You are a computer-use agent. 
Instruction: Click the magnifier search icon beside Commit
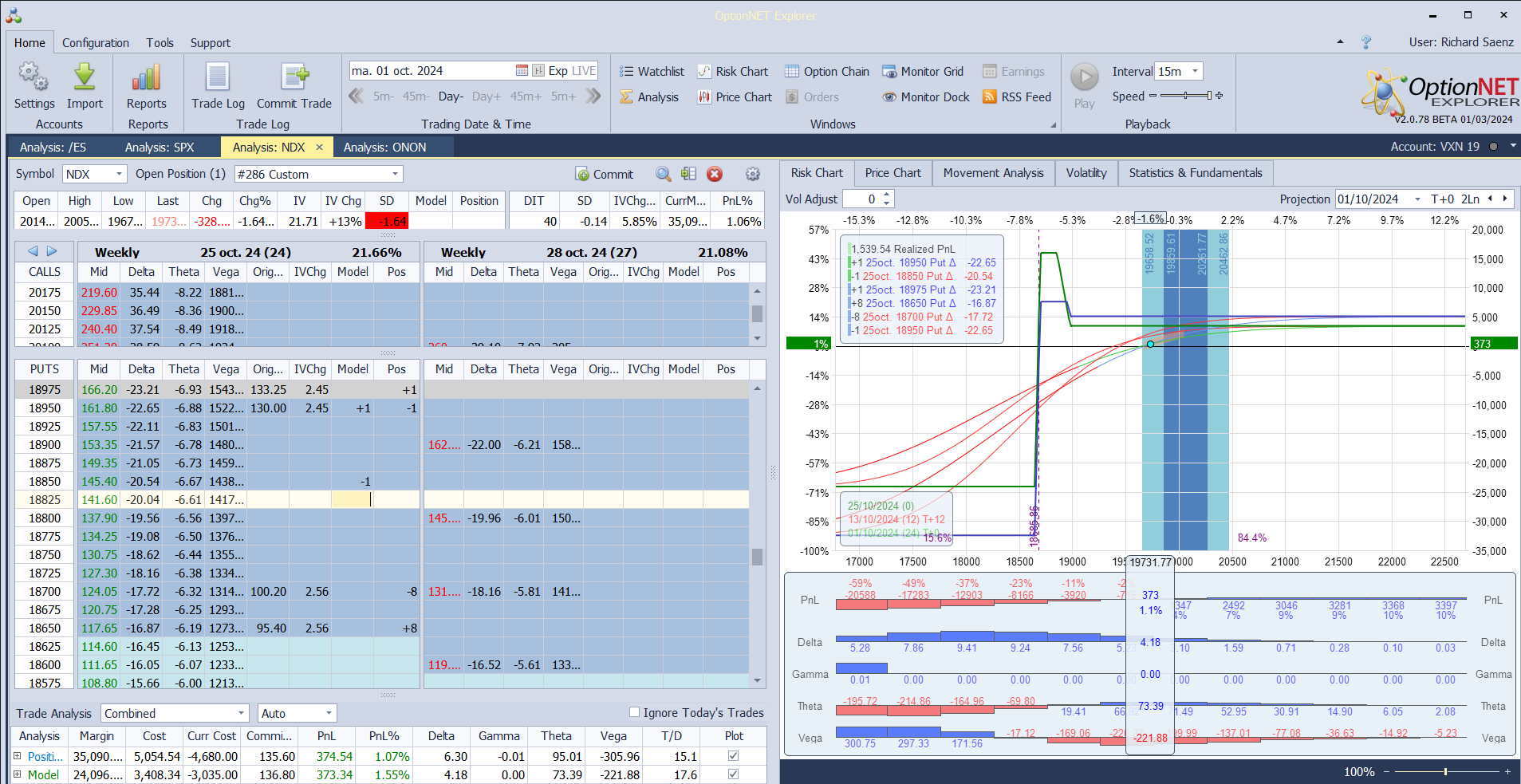click(664, 174)
